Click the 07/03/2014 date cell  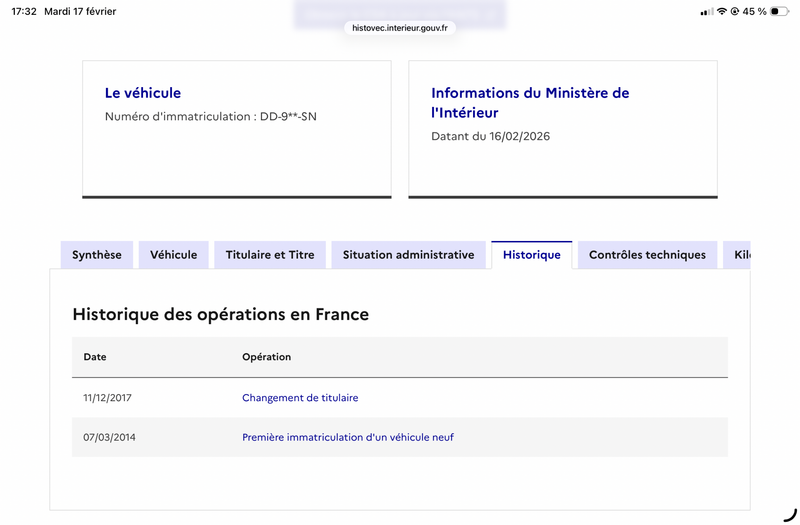pyautogui.click(x=109, y=437)
